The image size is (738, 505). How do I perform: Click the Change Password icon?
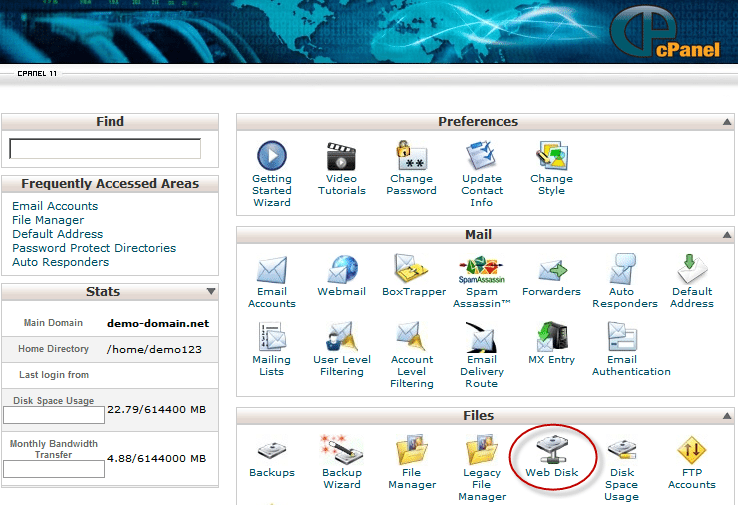(x=411, y=156)
